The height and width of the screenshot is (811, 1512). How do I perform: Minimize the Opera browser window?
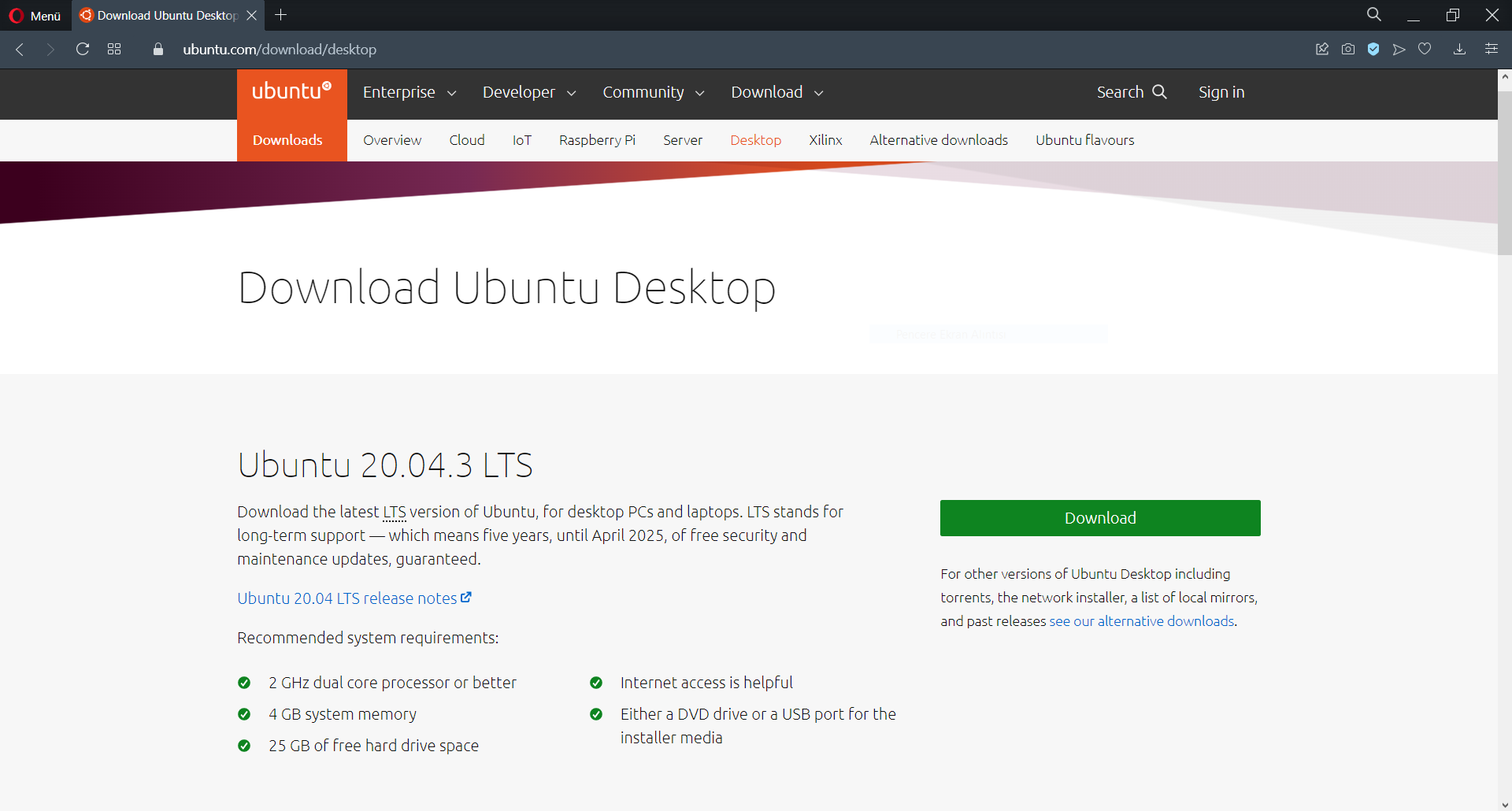(x=1414, y=15)
